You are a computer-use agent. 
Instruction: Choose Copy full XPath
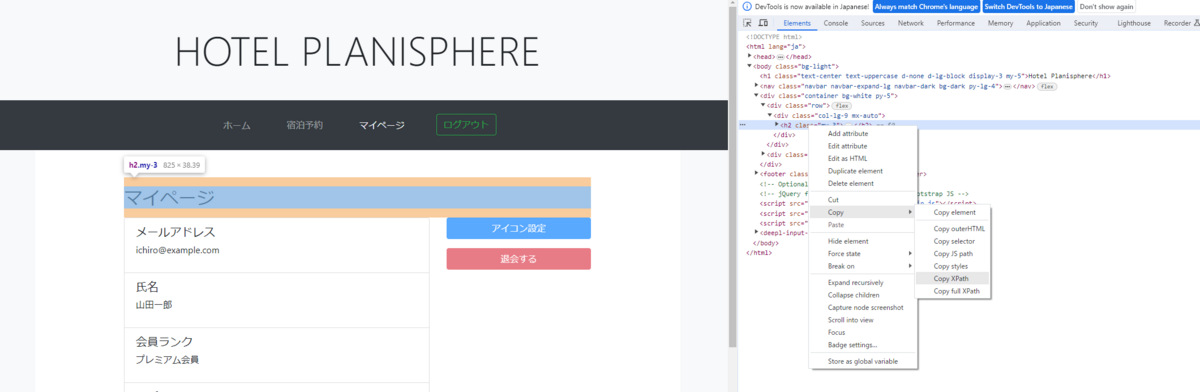tap(953, 291)
